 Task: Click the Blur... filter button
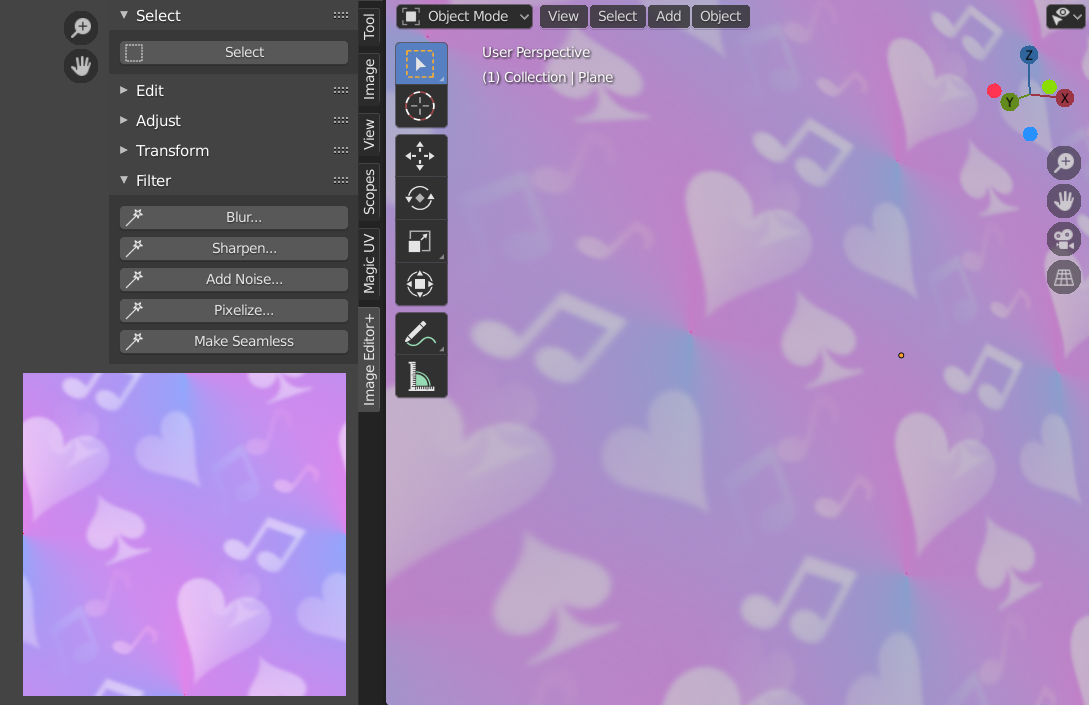click(x=234, y=217)
